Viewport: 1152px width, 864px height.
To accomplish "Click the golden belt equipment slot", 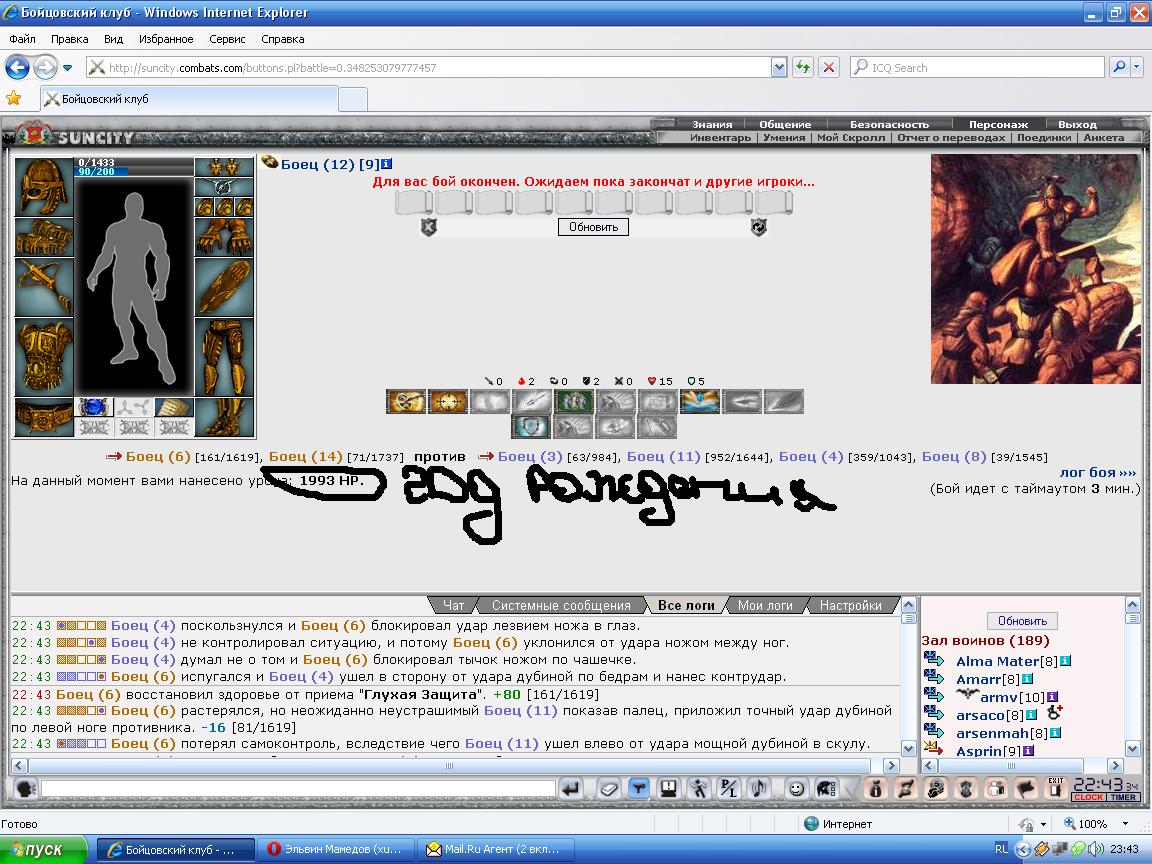I will pos(44,417).
